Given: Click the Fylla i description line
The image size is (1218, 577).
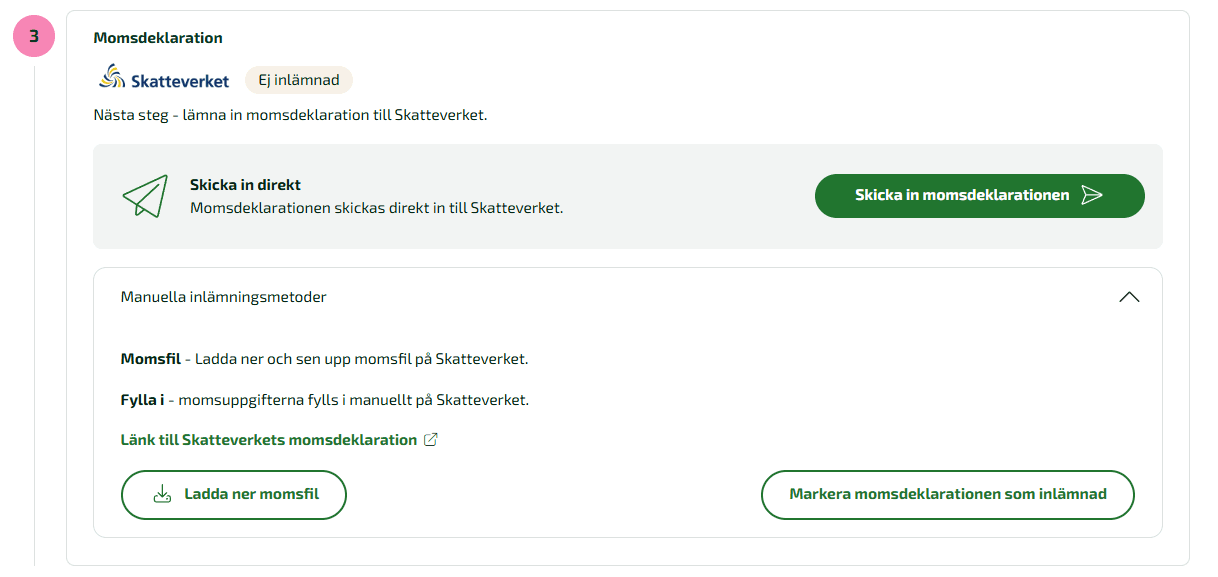Looking at the screenshot, I should pos(324,400).
